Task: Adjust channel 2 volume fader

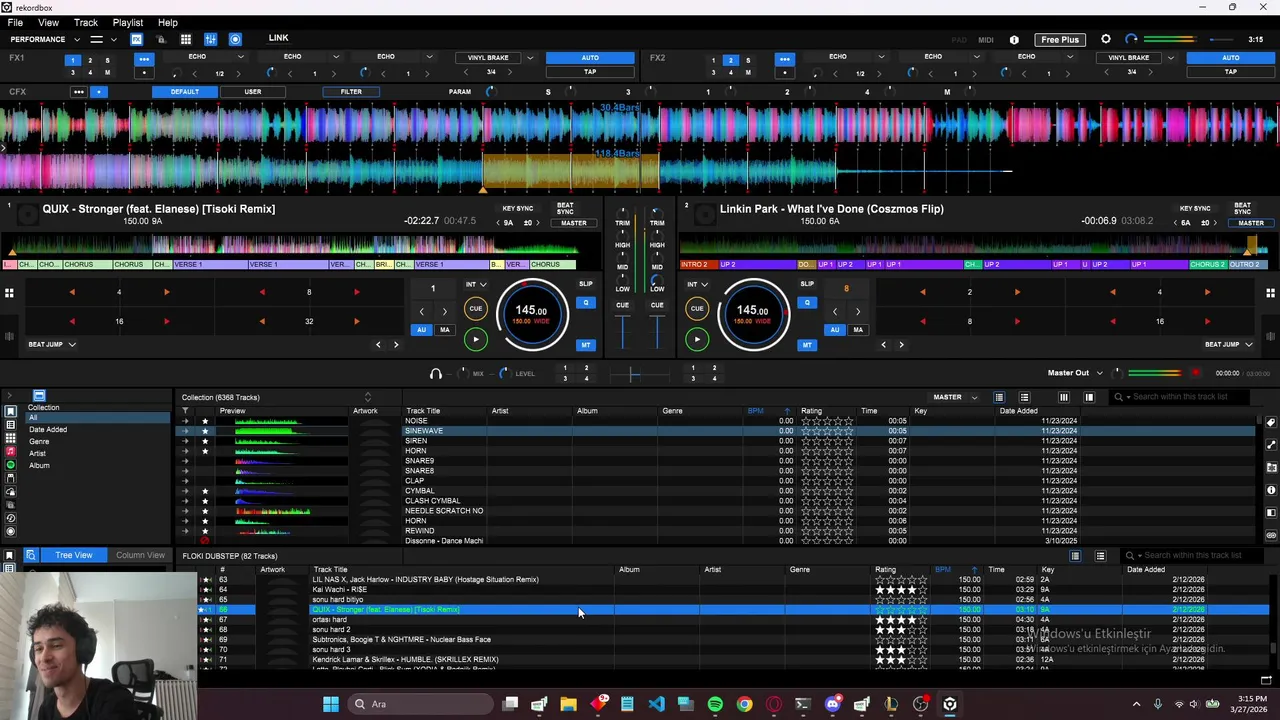Action: [657, 332]
